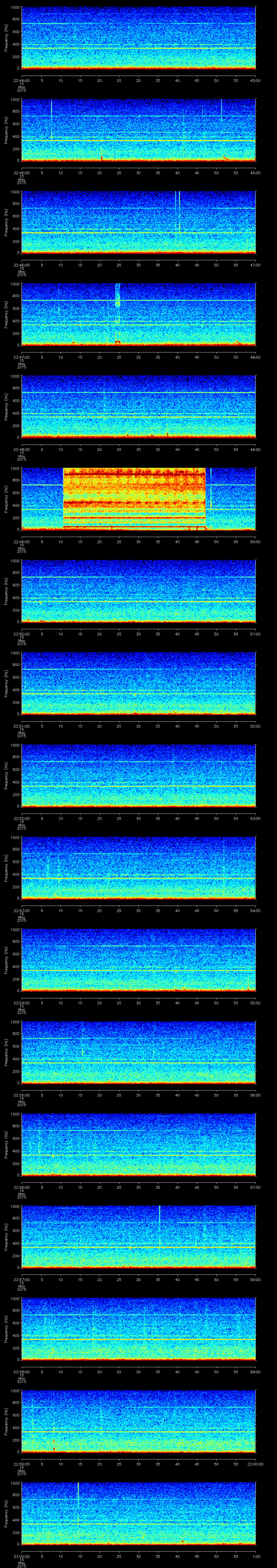Open the 22:55 spectrogram panel

pyautogui.click(x=138, y=1052)
